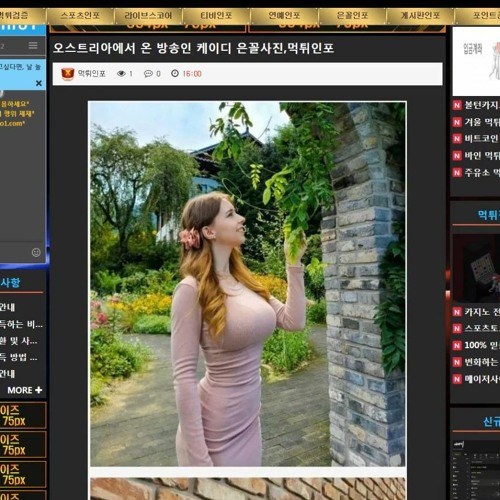Click the N badge beside 카지노
500x500 pixels.
[457, 312]
